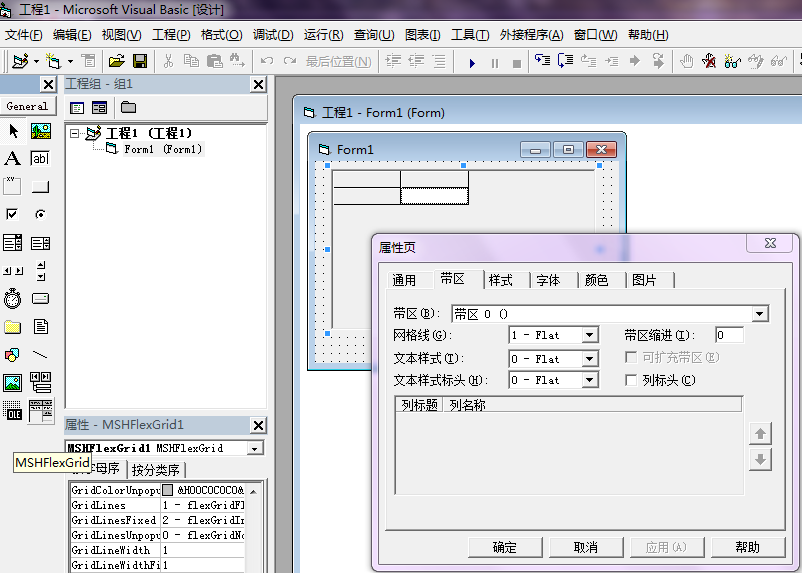
Task: Open dropdown arrow beside Add Form icon
Action: tap(70, 61)
